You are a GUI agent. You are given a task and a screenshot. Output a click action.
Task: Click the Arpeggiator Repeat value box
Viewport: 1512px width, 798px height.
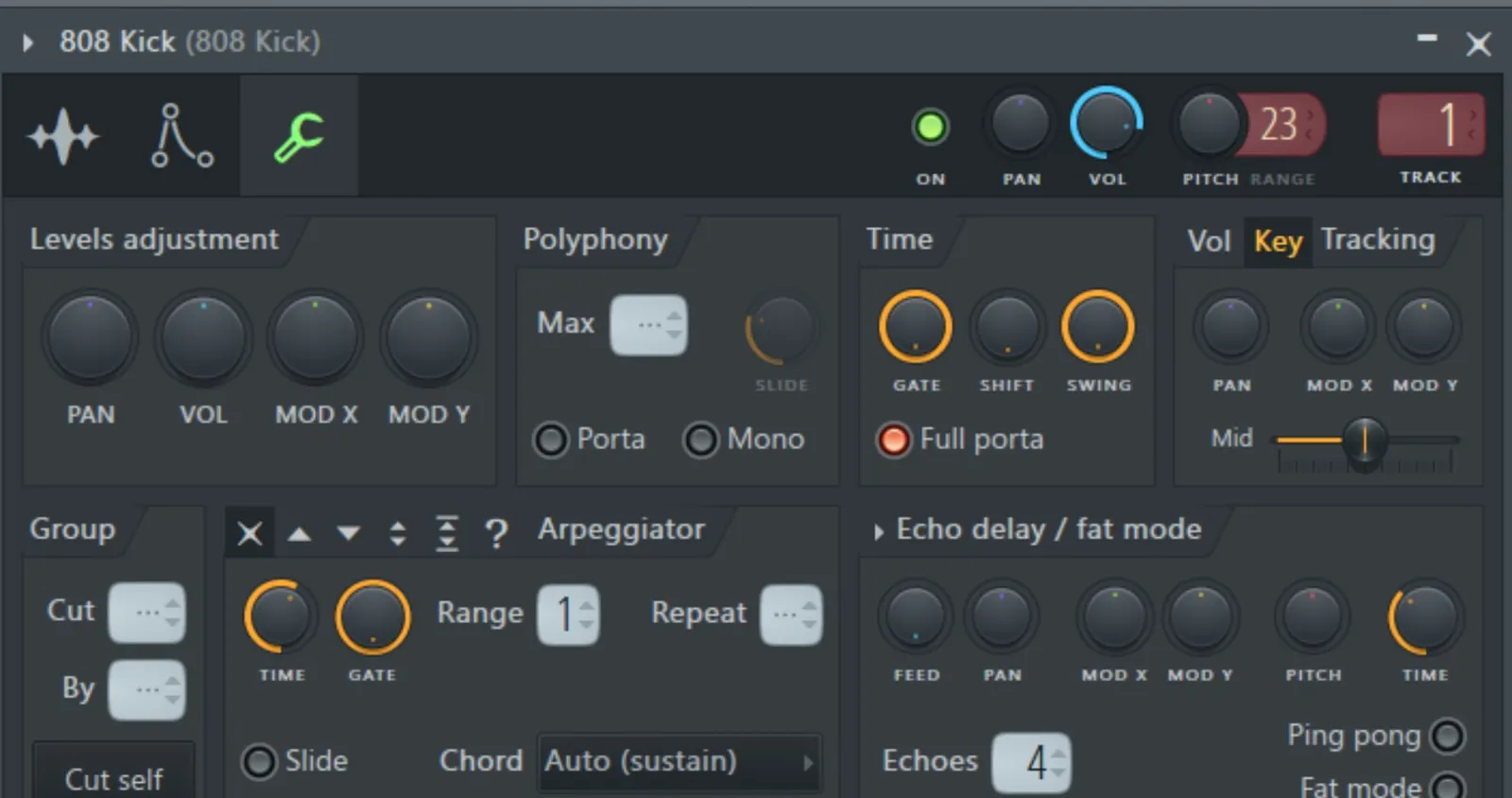[791, 616]
